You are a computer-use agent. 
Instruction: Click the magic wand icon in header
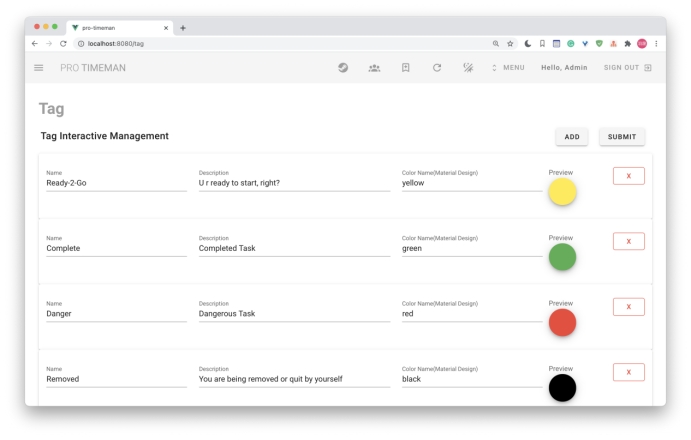[x=468, y=67]
